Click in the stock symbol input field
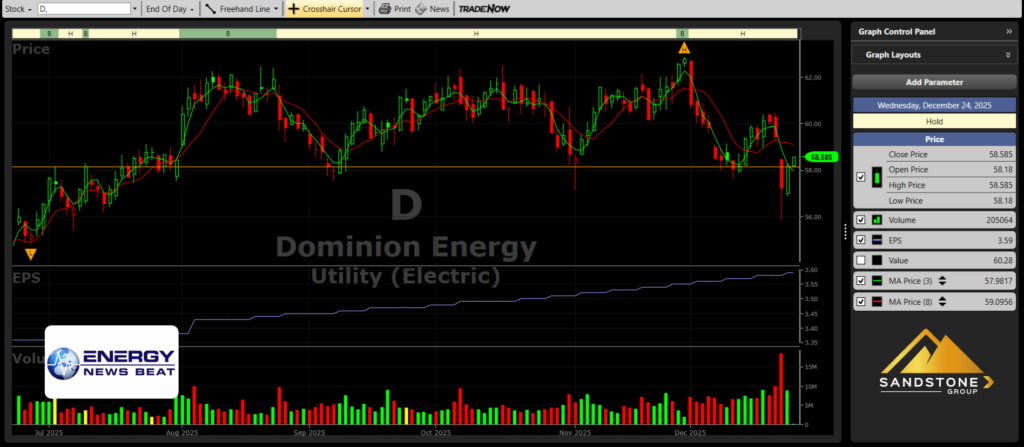 click(84, 9)
